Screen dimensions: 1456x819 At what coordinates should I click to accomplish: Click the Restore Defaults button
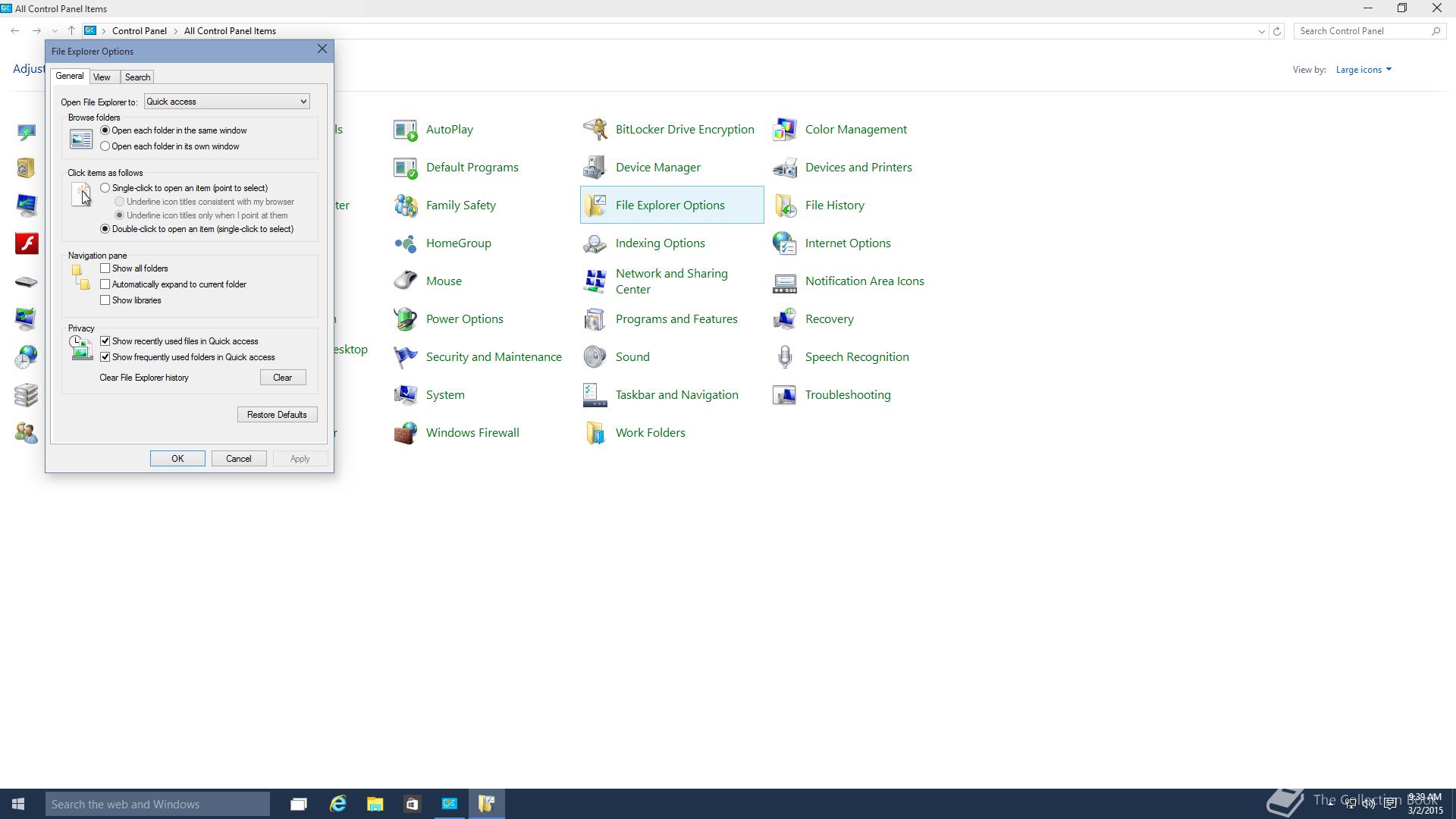click(x=277, y=415)
